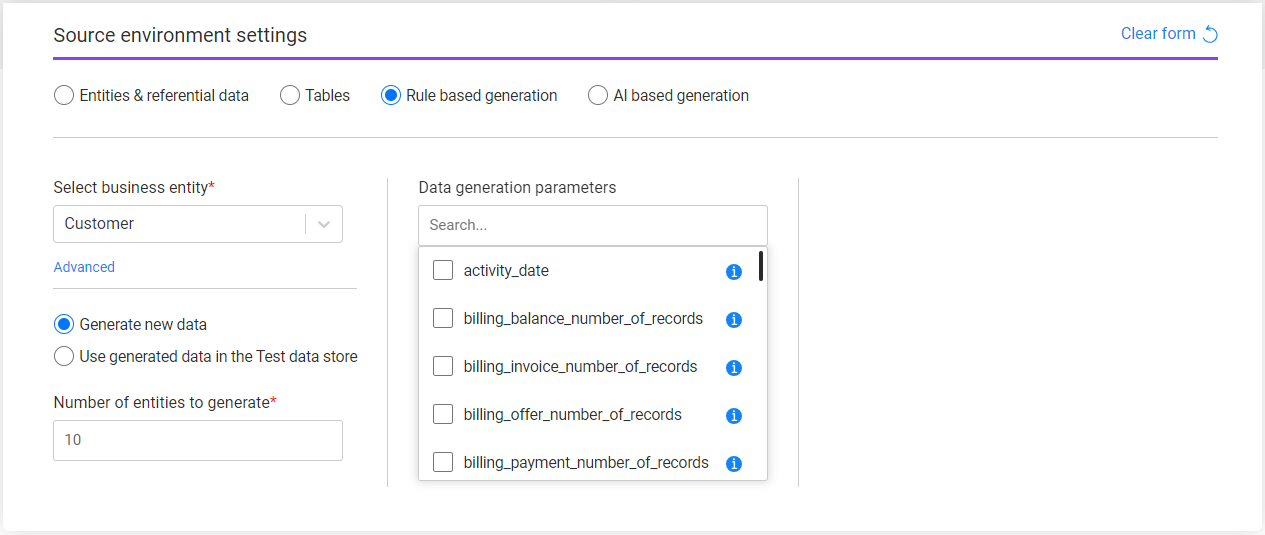Image resolution: width=1265 pixels, height=535 pixels.
Task: Open the Select business entity dropdown arrow
Action: [324, 224]
